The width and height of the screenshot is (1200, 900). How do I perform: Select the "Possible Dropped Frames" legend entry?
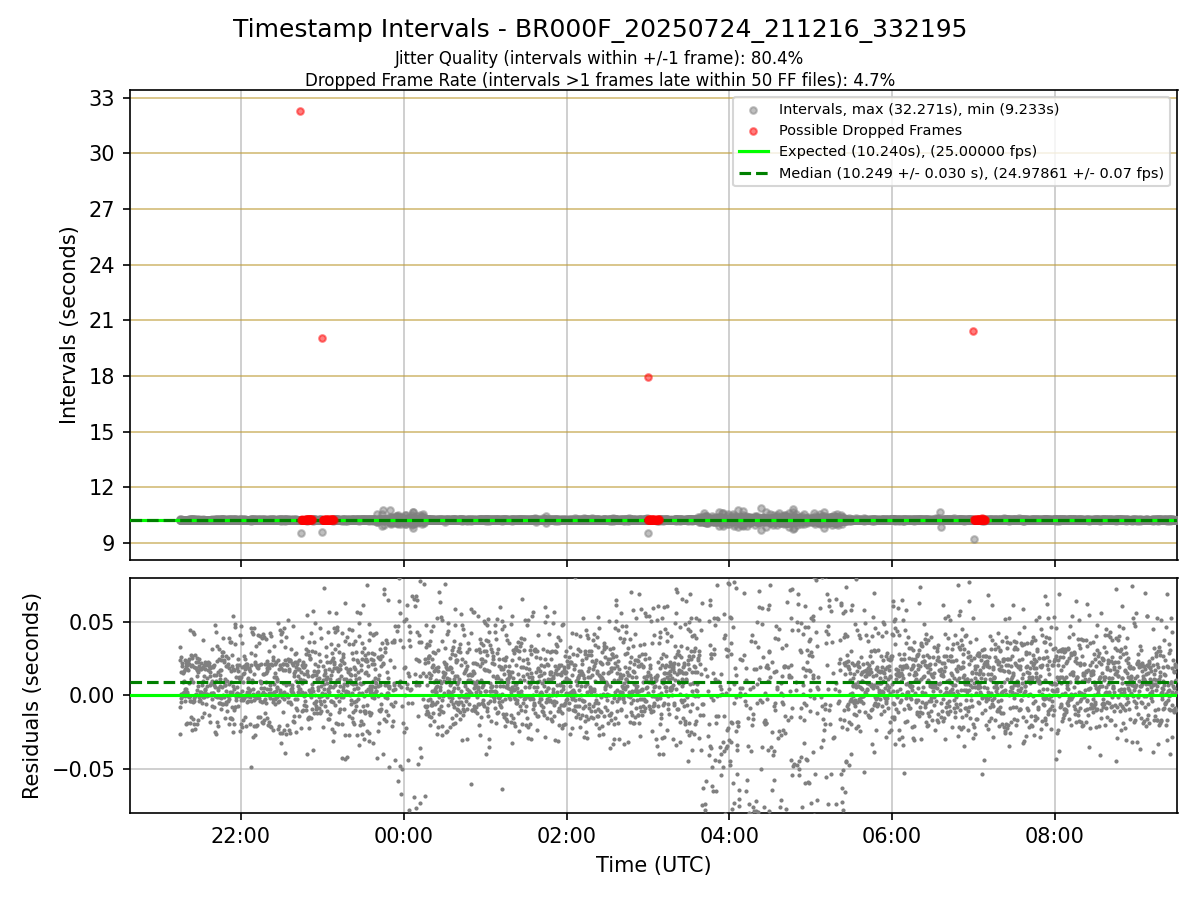870,130
